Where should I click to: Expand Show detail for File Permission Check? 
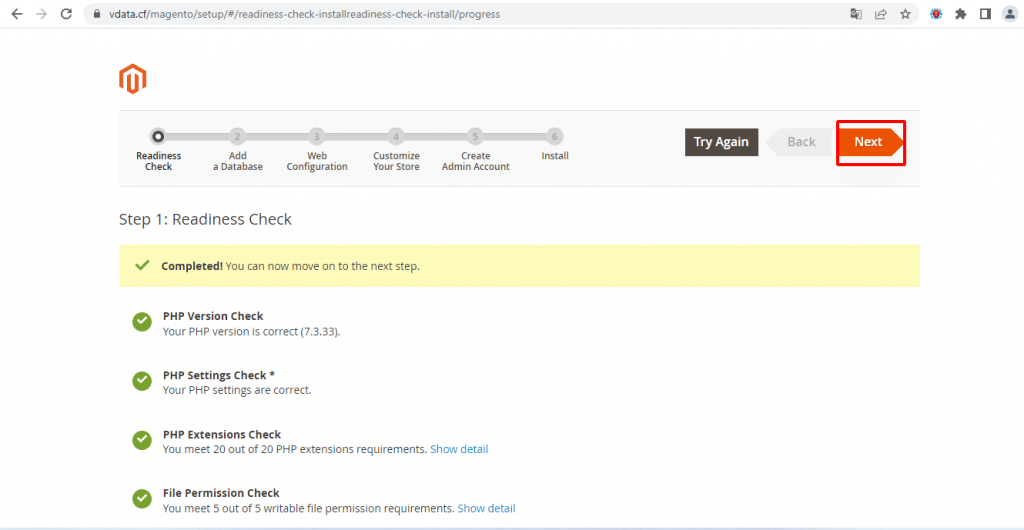[487, 508]
